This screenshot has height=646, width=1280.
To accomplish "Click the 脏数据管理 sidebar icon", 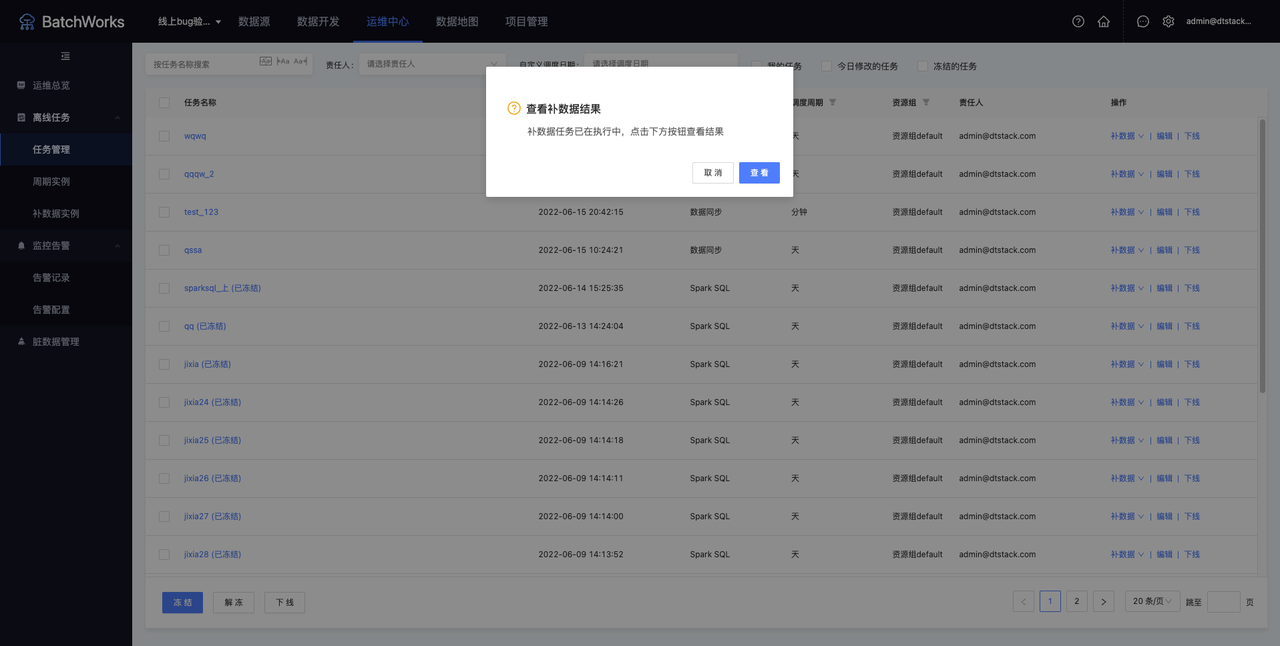I will point(21,341).
